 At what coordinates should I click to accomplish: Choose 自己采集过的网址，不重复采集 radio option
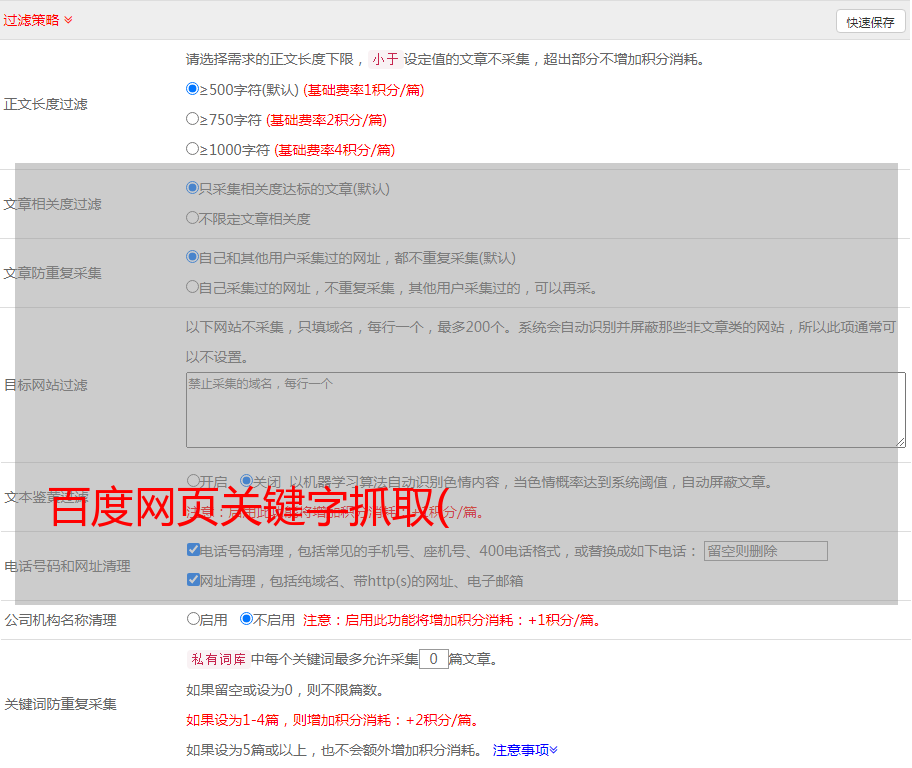[192, 287]
